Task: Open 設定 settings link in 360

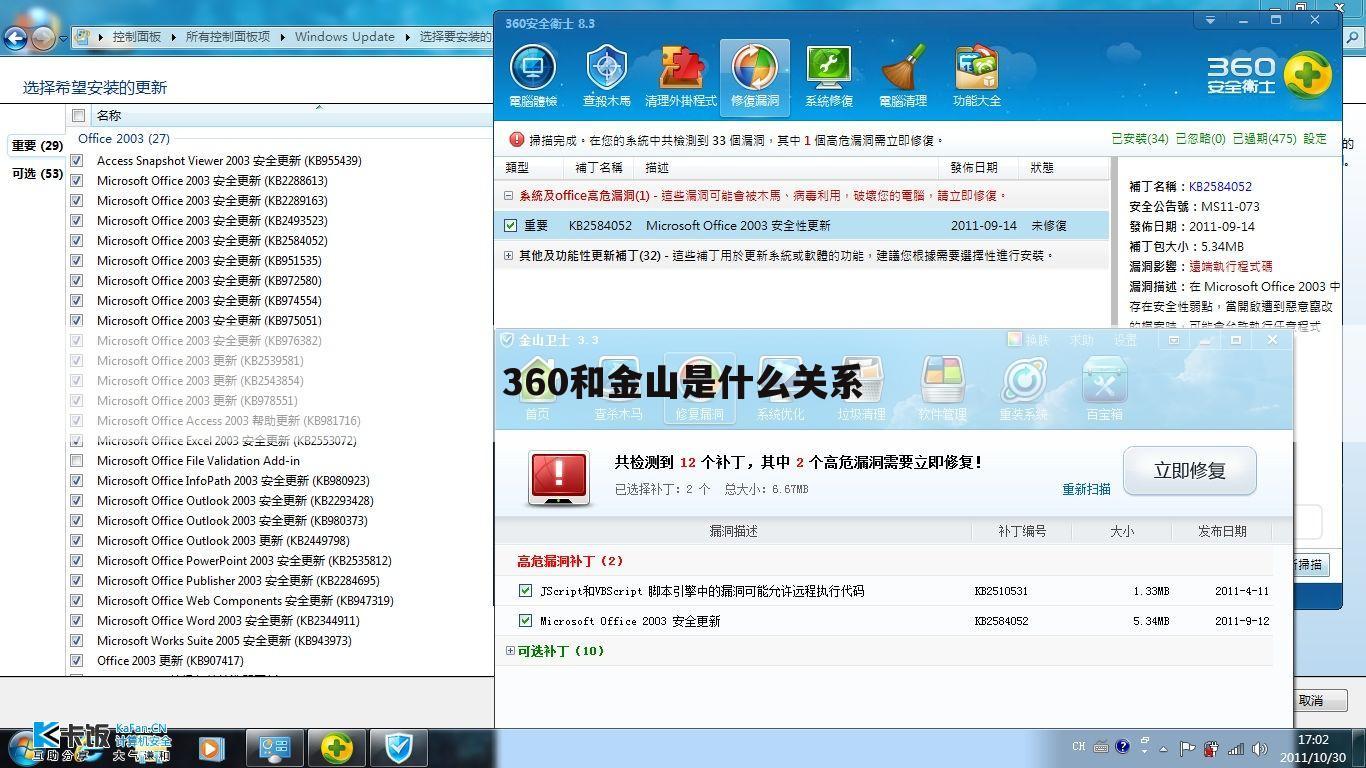Action: 1315,139
